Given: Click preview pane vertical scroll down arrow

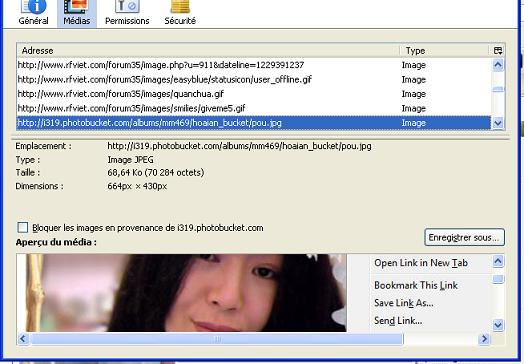Looking at the screenshot, I should coord(498,325).
